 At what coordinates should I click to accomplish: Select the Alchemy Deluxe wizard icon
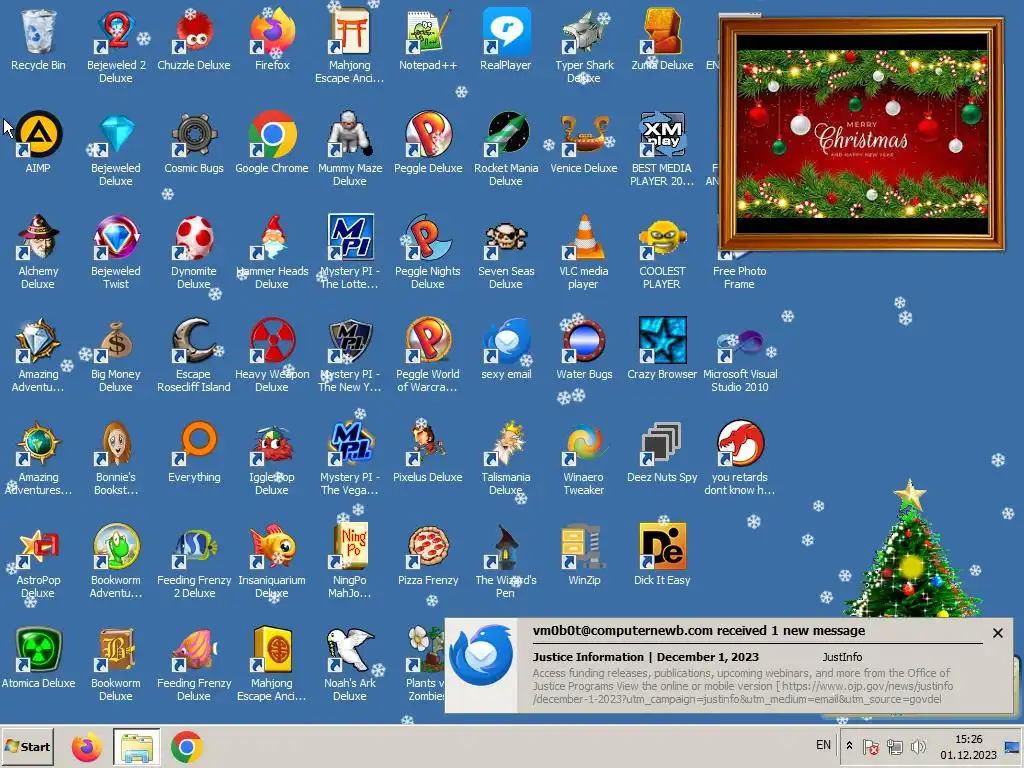[x=38, y=251]
